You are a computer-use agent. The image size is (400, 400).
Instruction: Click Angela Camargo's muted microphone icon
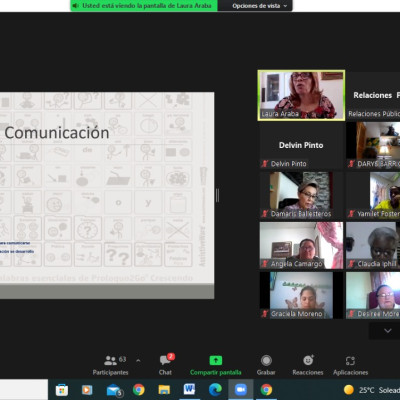click(265, 264)
